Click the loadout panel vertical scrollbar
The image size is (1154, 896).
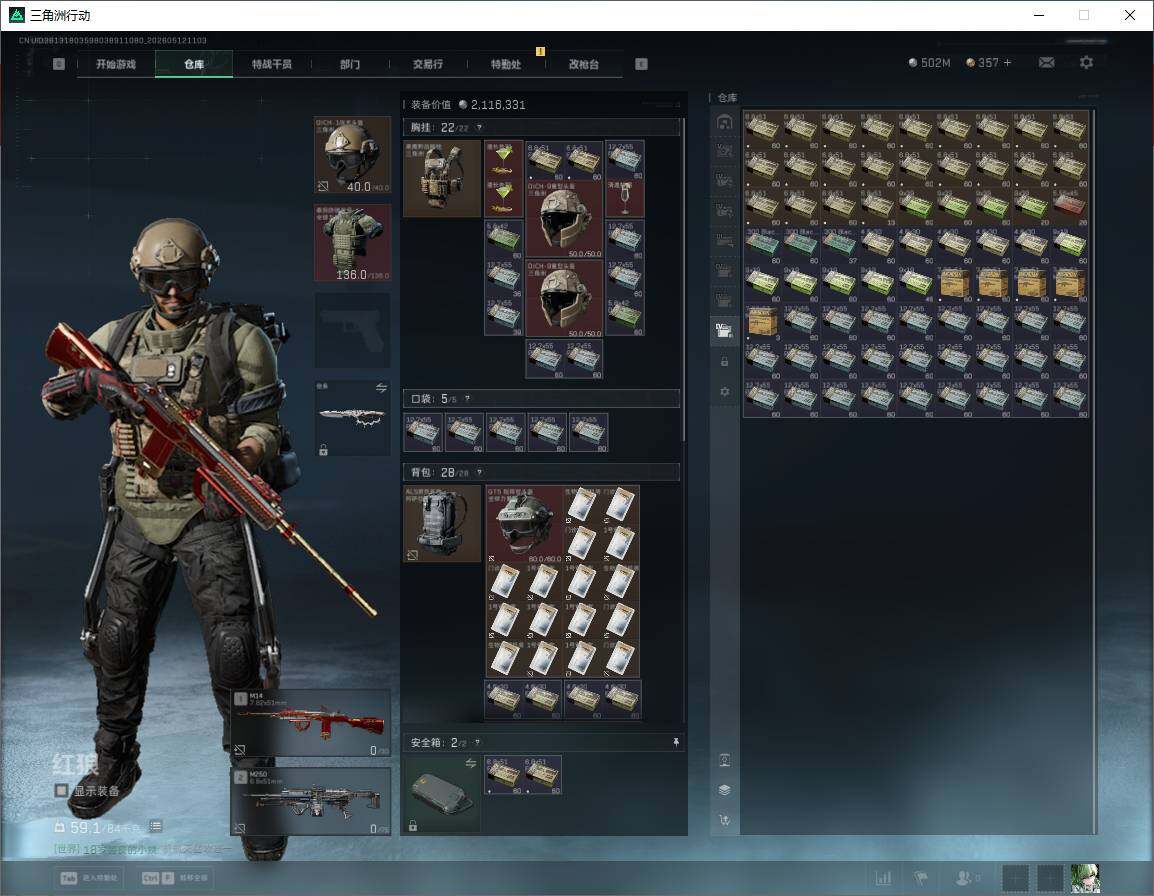[x=684, y=280]
